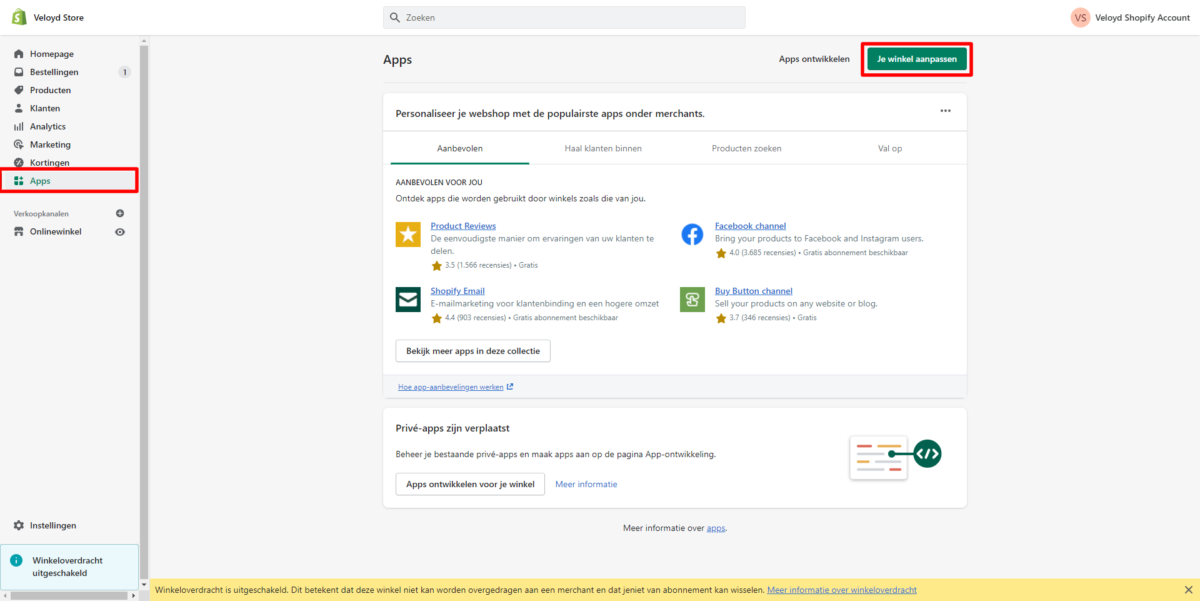This screenshot has width=1200, height=601.
Task: Click the Buy Button channel icon
Action: (692, 299)
